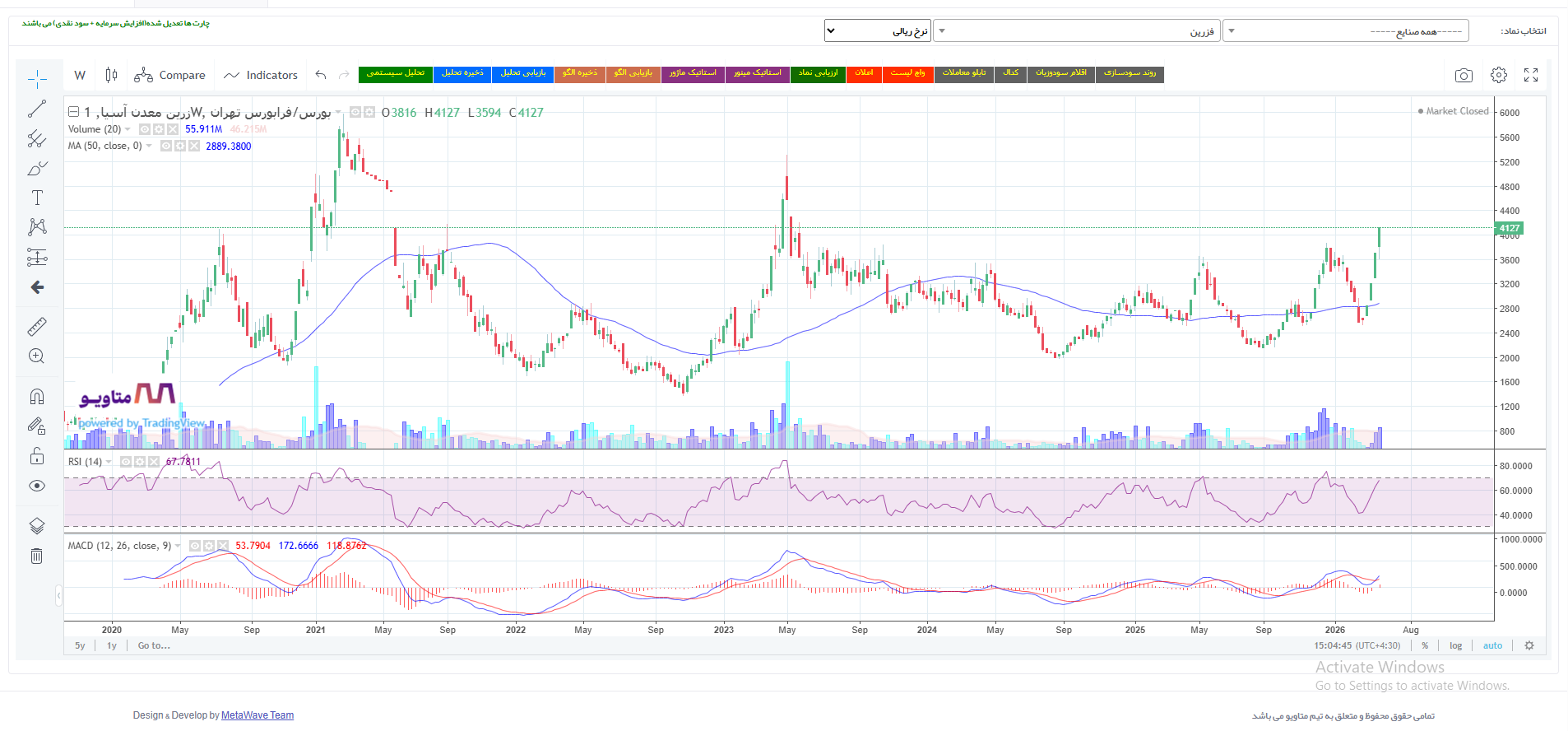The width and height of the screenshot is (1568, 731).
Task: Open the main symbol title dropdown arrow
Action: 338,113
